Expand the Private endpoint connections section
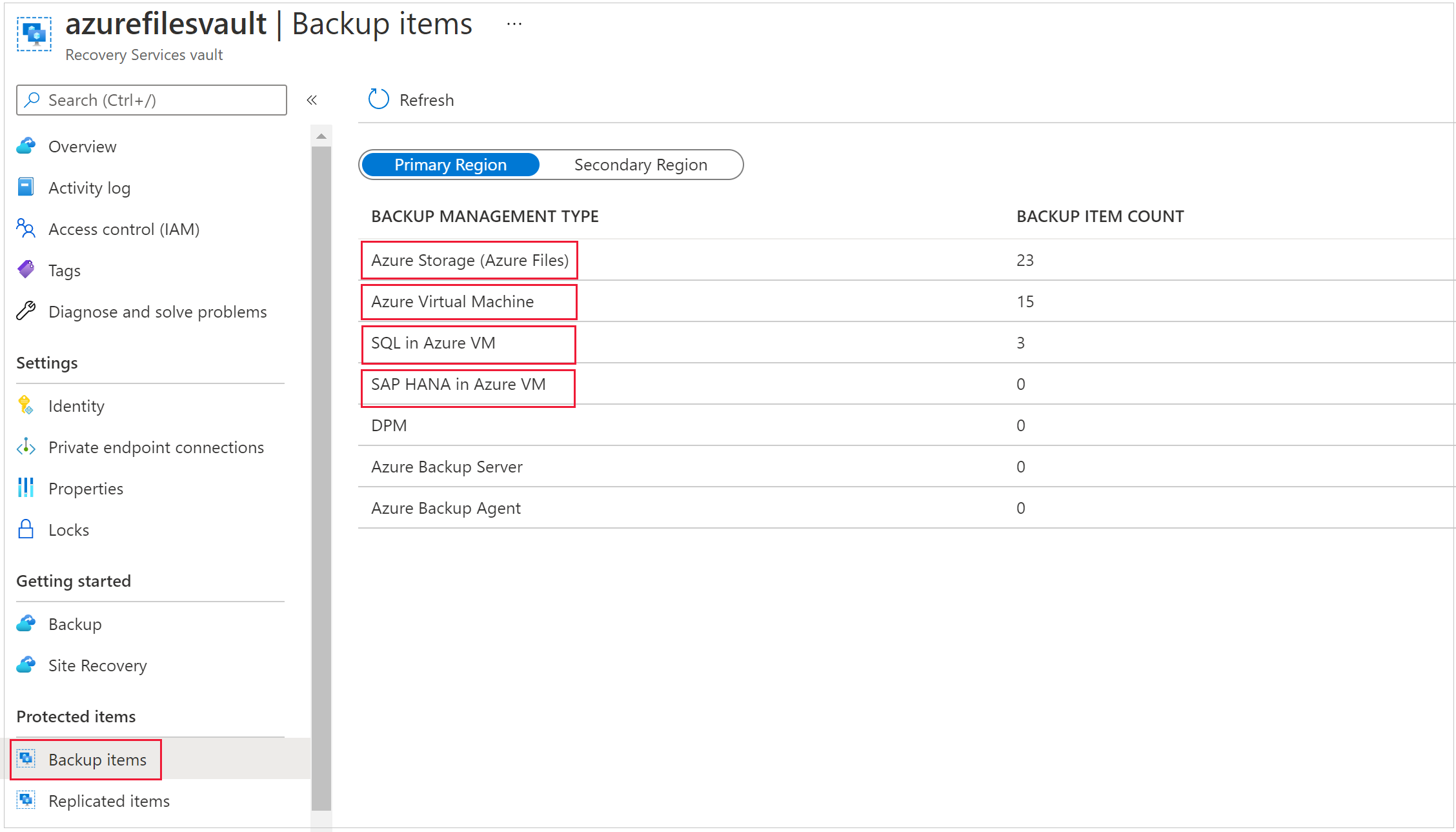This screenshot has width=1456, height=832. pos(156,448)
